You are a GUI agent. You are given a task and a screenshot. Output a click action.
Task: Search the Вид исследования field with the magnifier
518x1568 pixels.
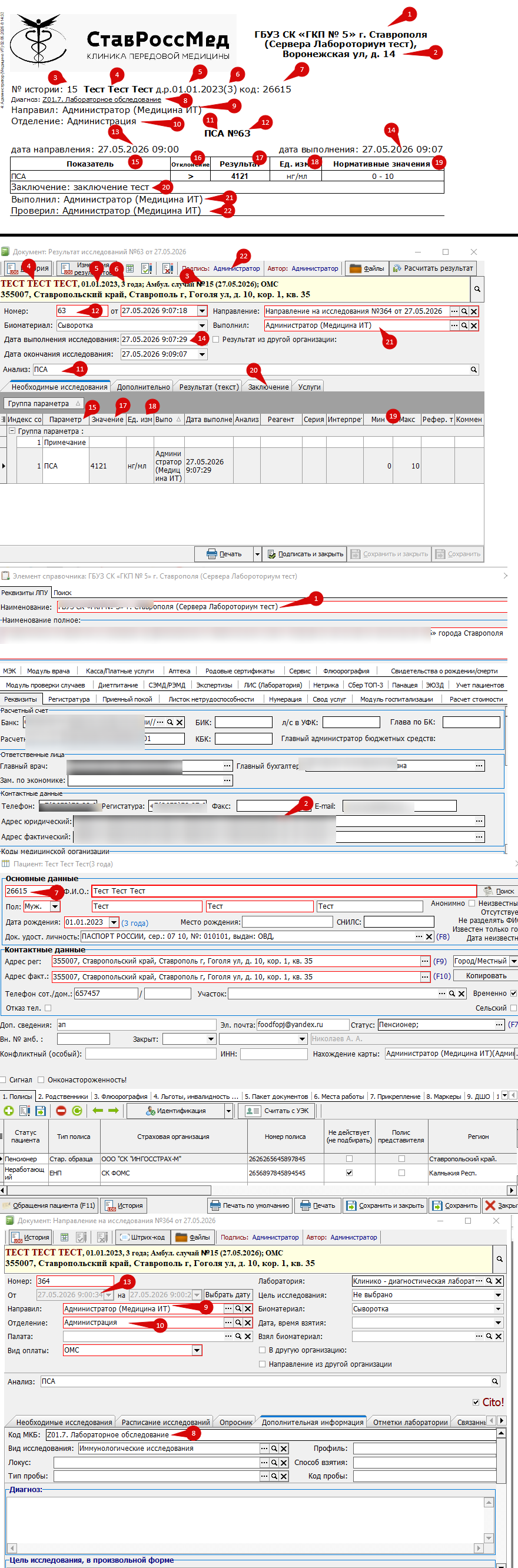point(274,1449)
